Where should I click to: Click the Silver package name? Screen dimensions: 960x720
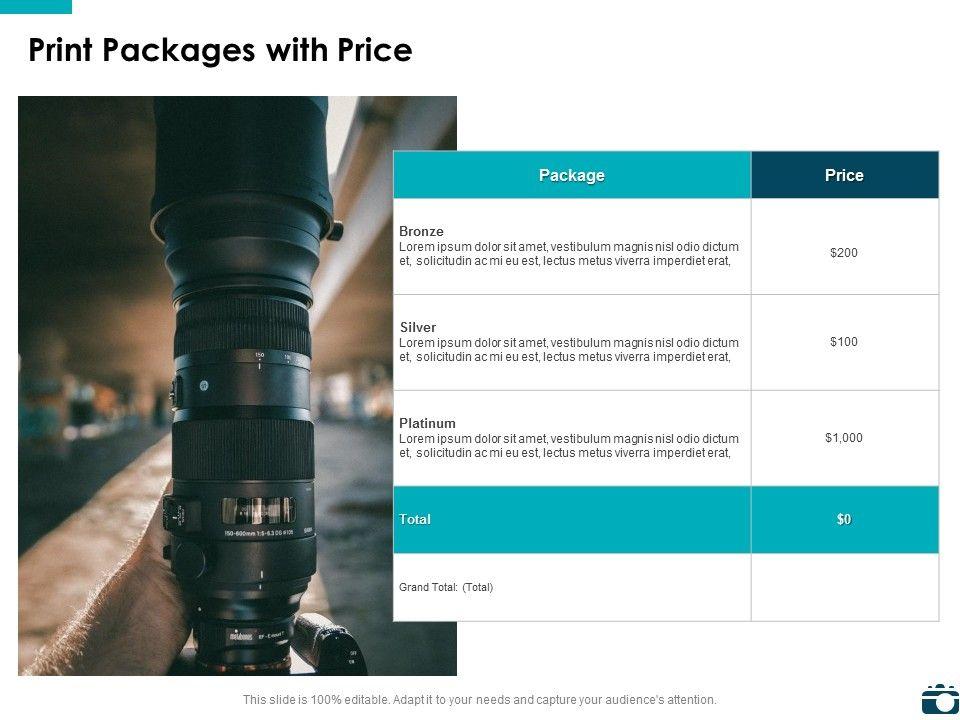point(418,327)
